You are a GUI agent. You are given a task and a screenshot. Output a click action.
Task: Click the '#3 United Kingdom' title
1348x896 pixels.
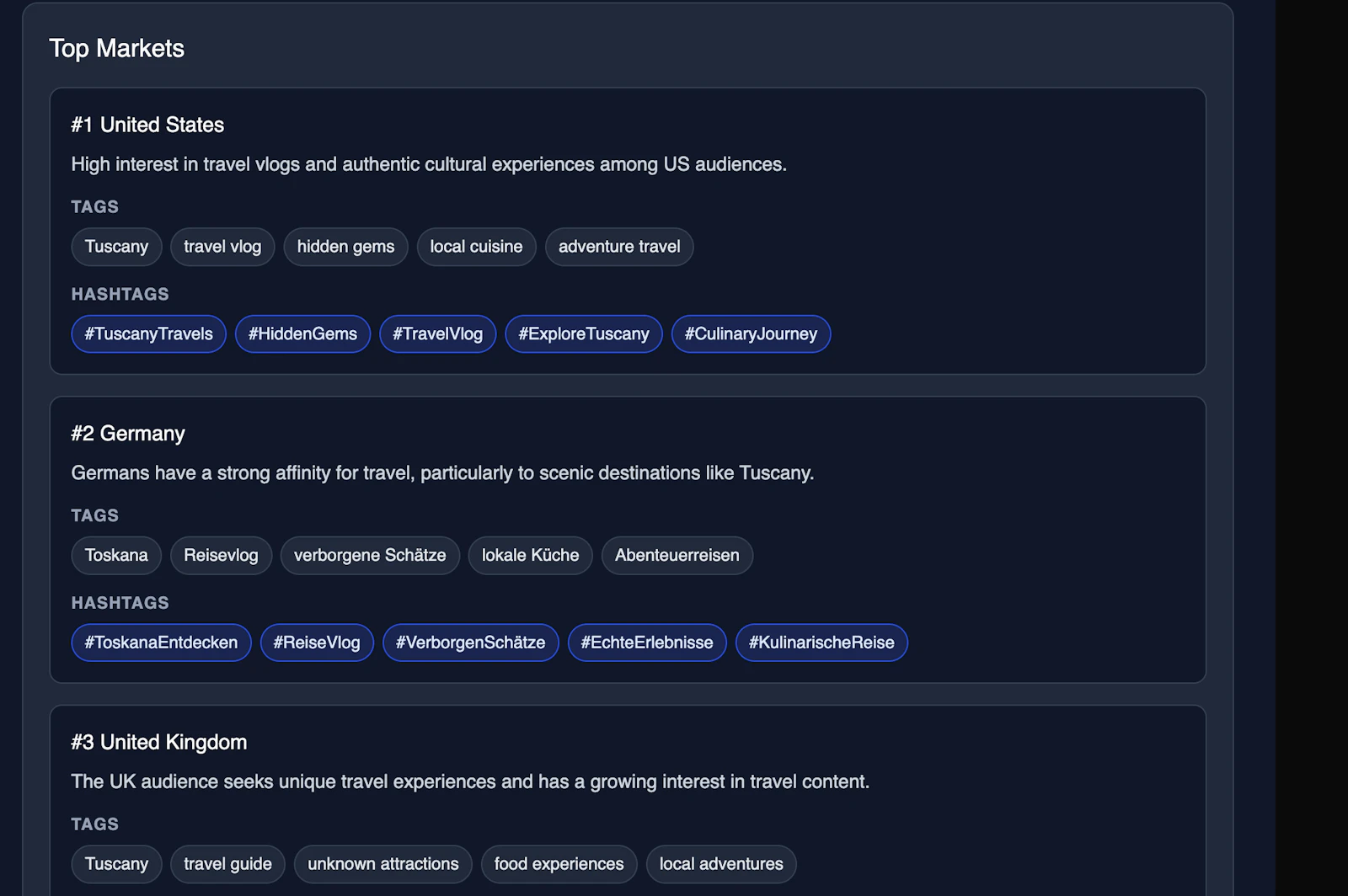(159, 742)
